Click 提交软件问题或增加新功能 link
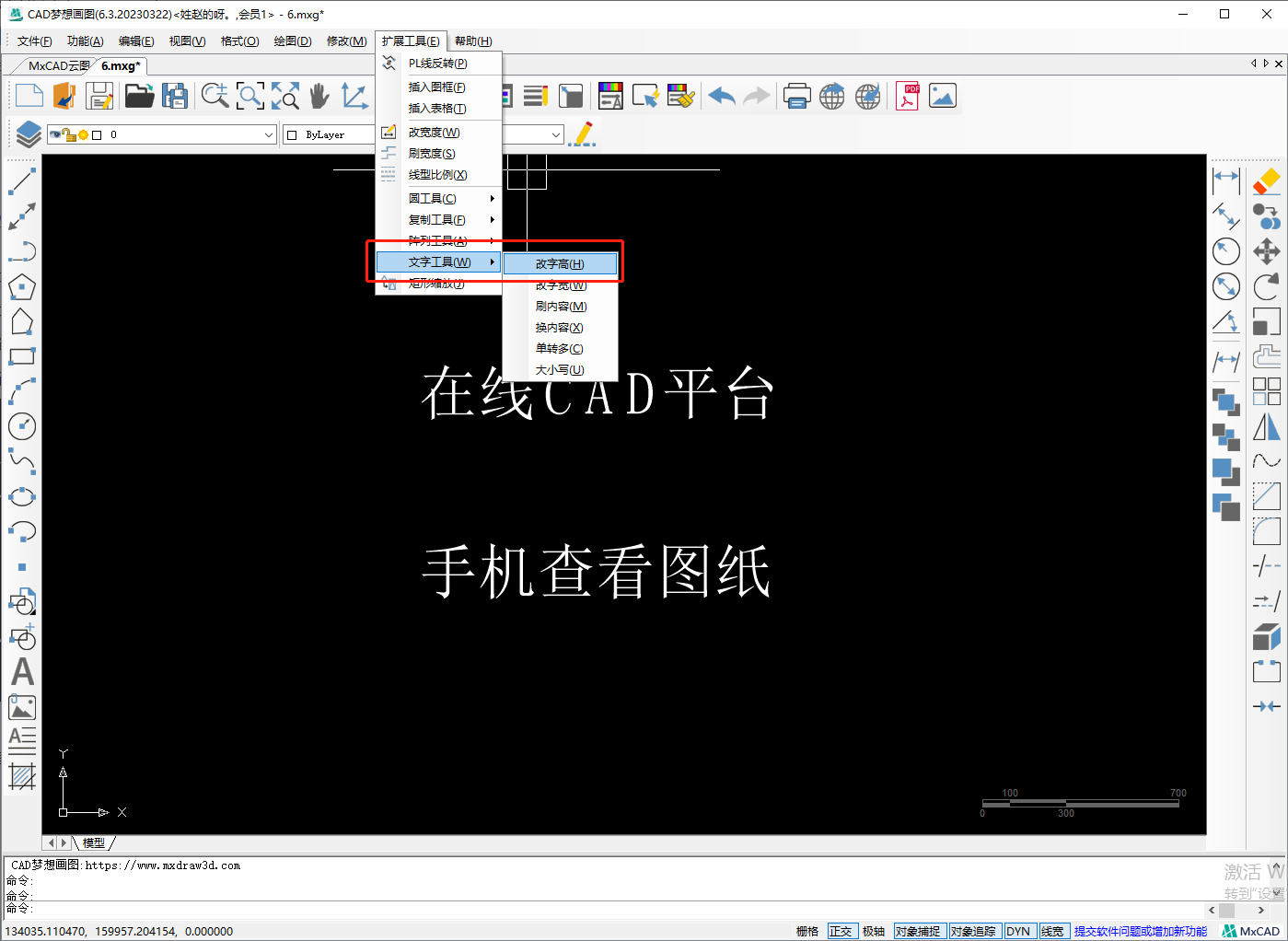1288x941 pixels. (x=1140, y=931)
